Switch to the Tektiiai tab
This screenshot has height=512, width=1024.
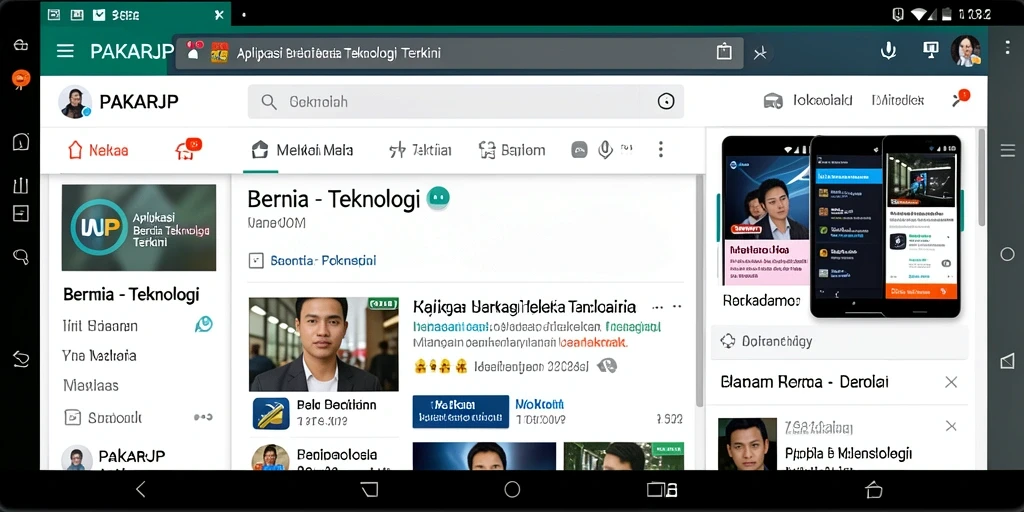coord(420,150)
